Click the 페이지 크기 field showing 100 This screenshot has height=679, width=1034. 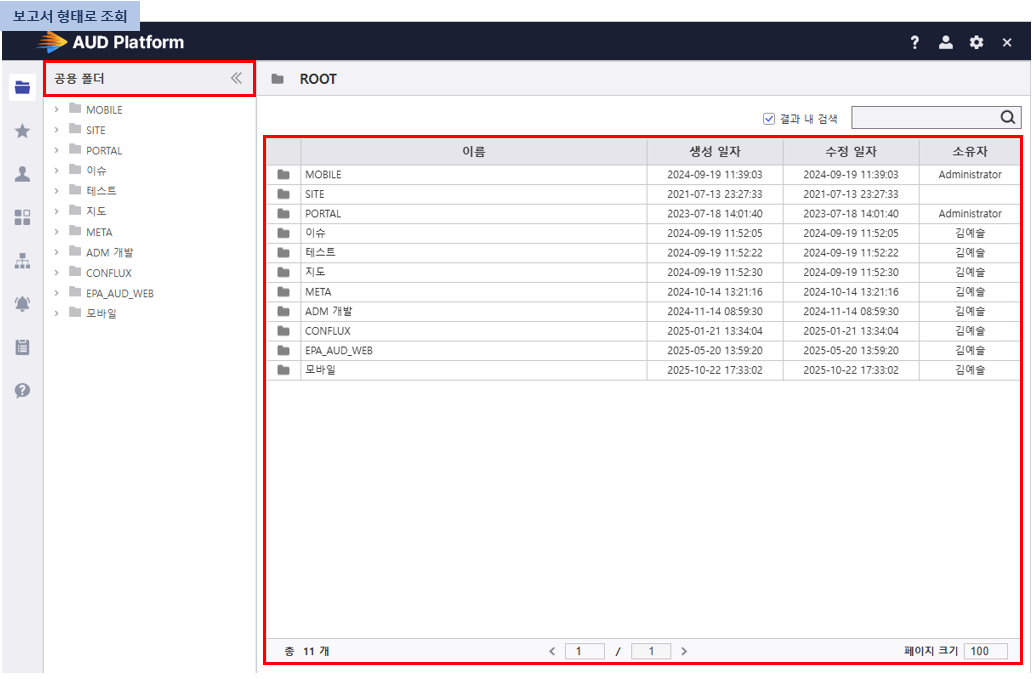coord(985,651)
